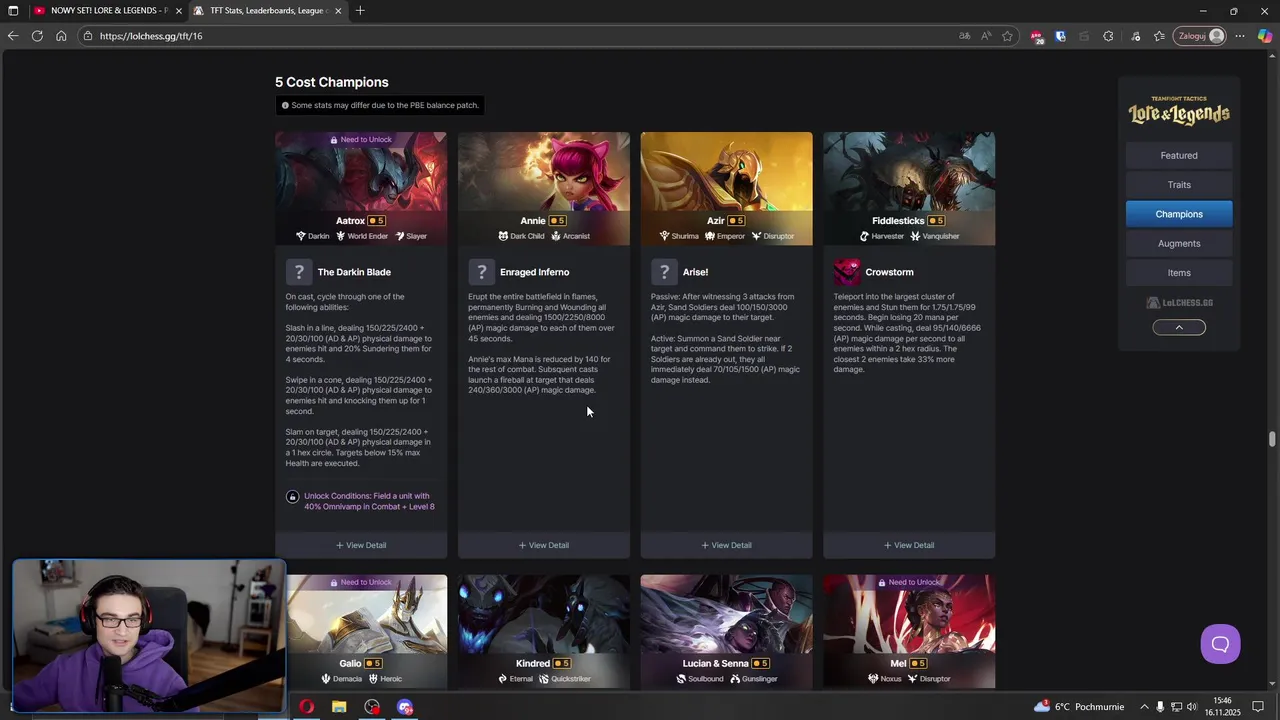Open Opera from the Windows taskbar
The image size is (1280, 720).
[306, 707]
